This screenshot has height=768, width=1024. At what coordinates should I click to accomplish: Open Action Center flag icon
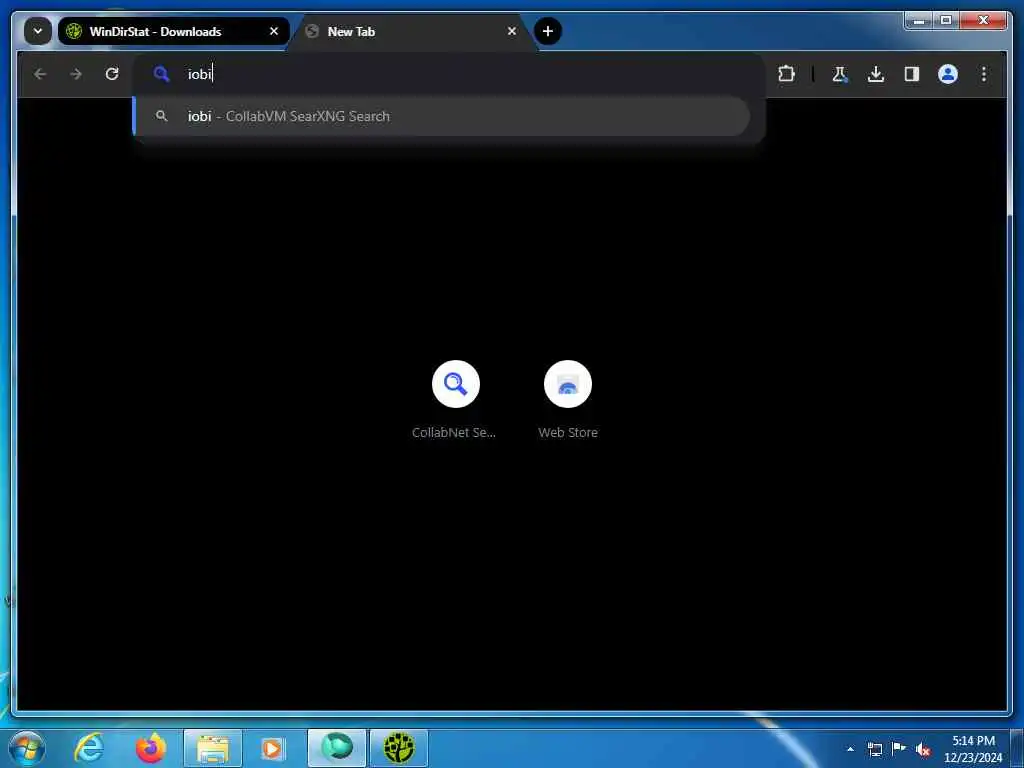coord(899,749)
